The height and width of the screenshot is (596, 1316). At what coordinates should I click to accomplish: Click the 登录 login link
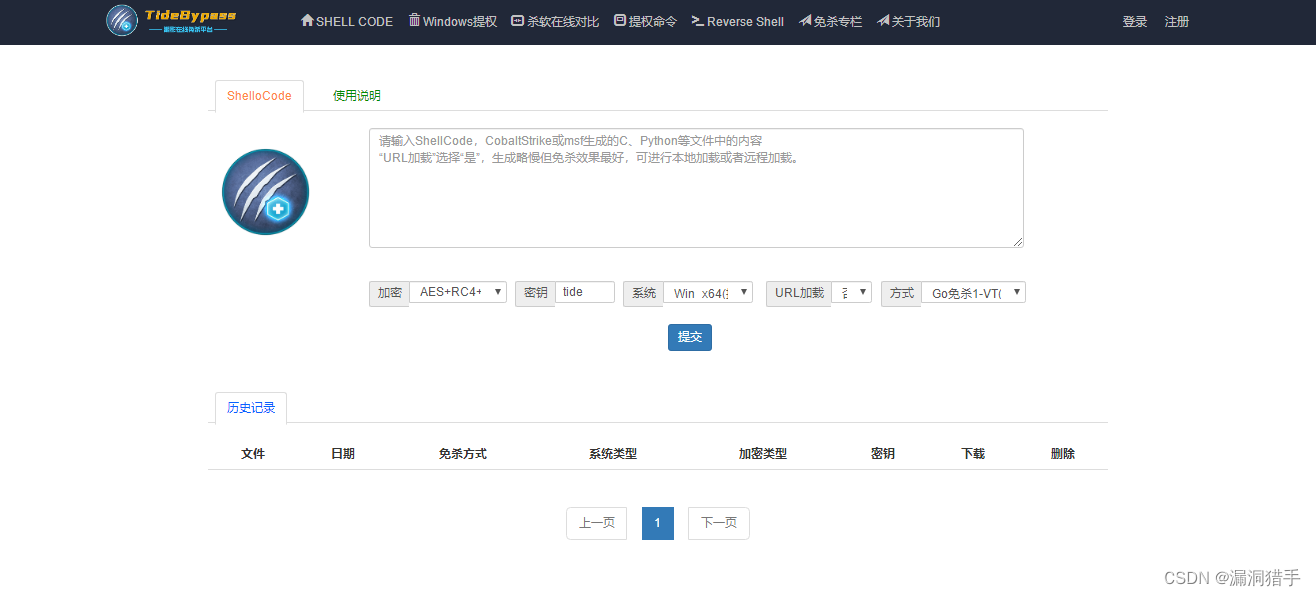coord(1135,21)
